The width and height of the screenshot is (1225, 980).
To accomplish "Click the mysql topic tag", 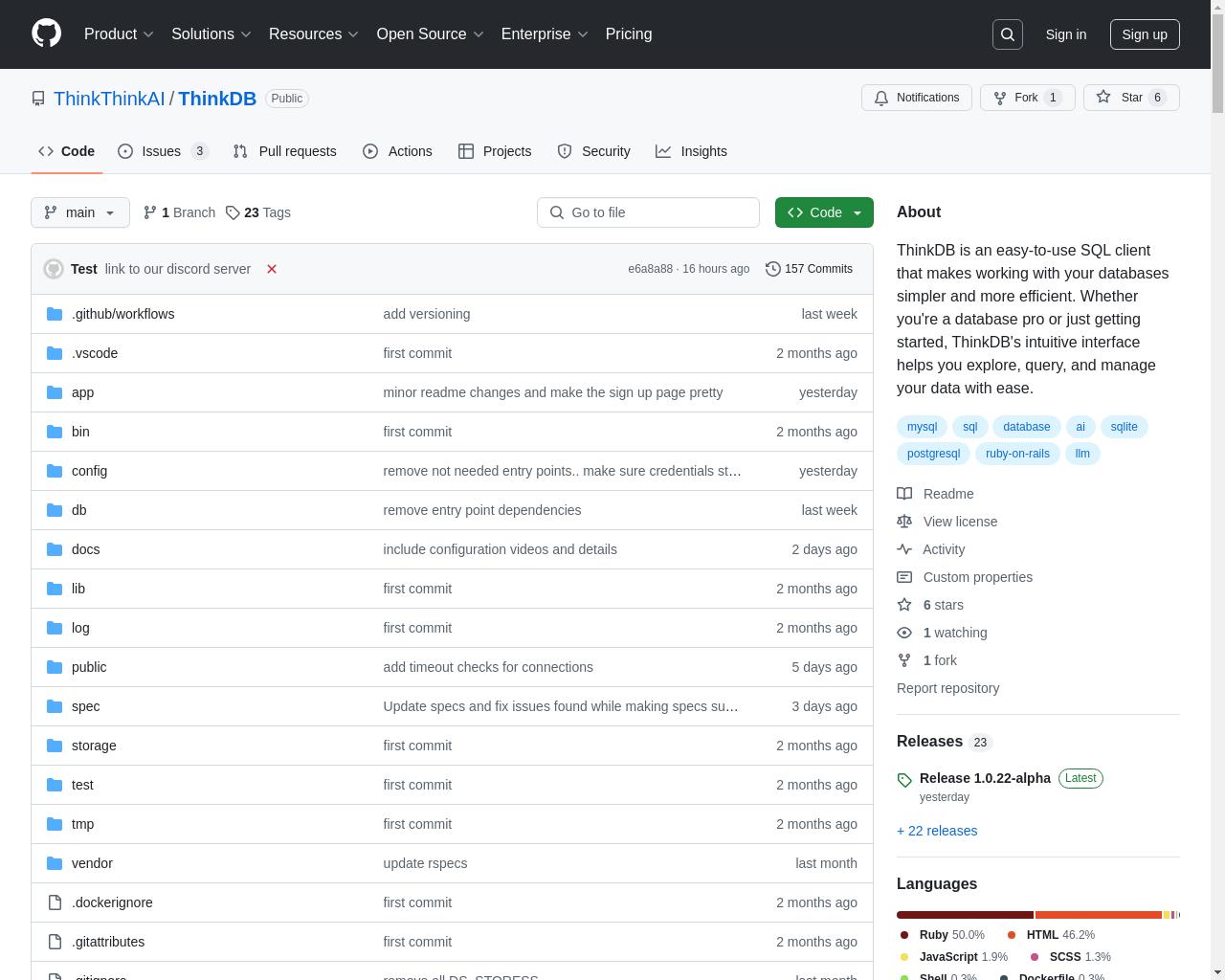I will point(922,427).
